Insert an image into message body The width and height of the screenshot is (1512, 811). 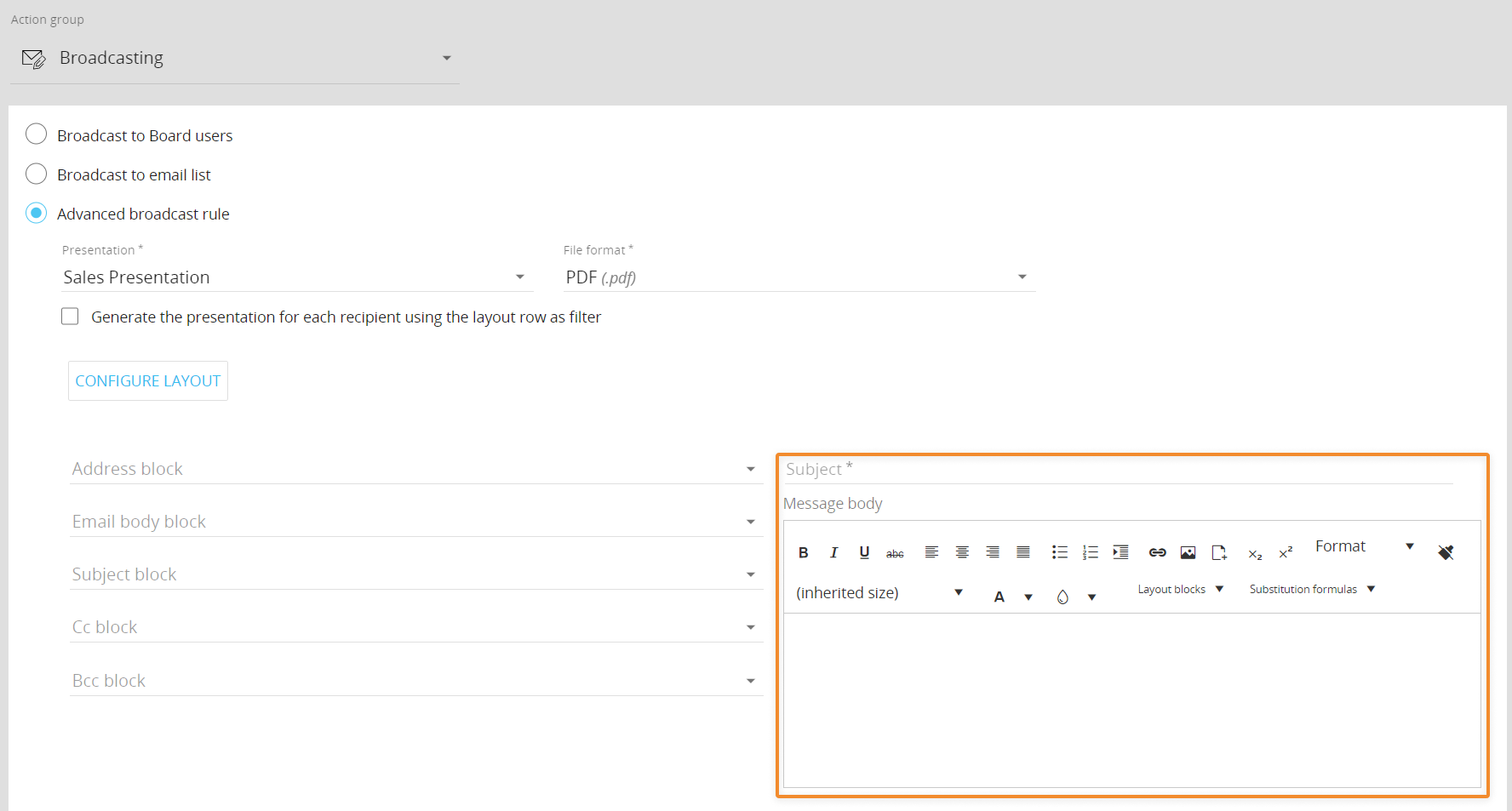point(1188,553)
